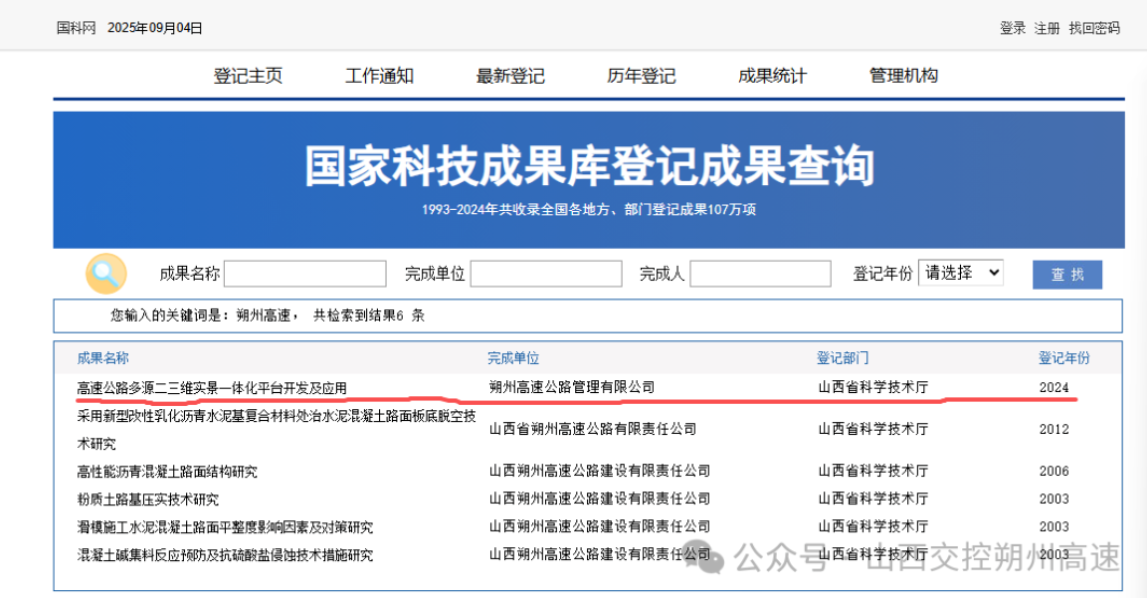Open 高性能沥青混凝土路面结构研究 result
The image size is (1147, 598).
pyautogui.click(x=167, y=471)
